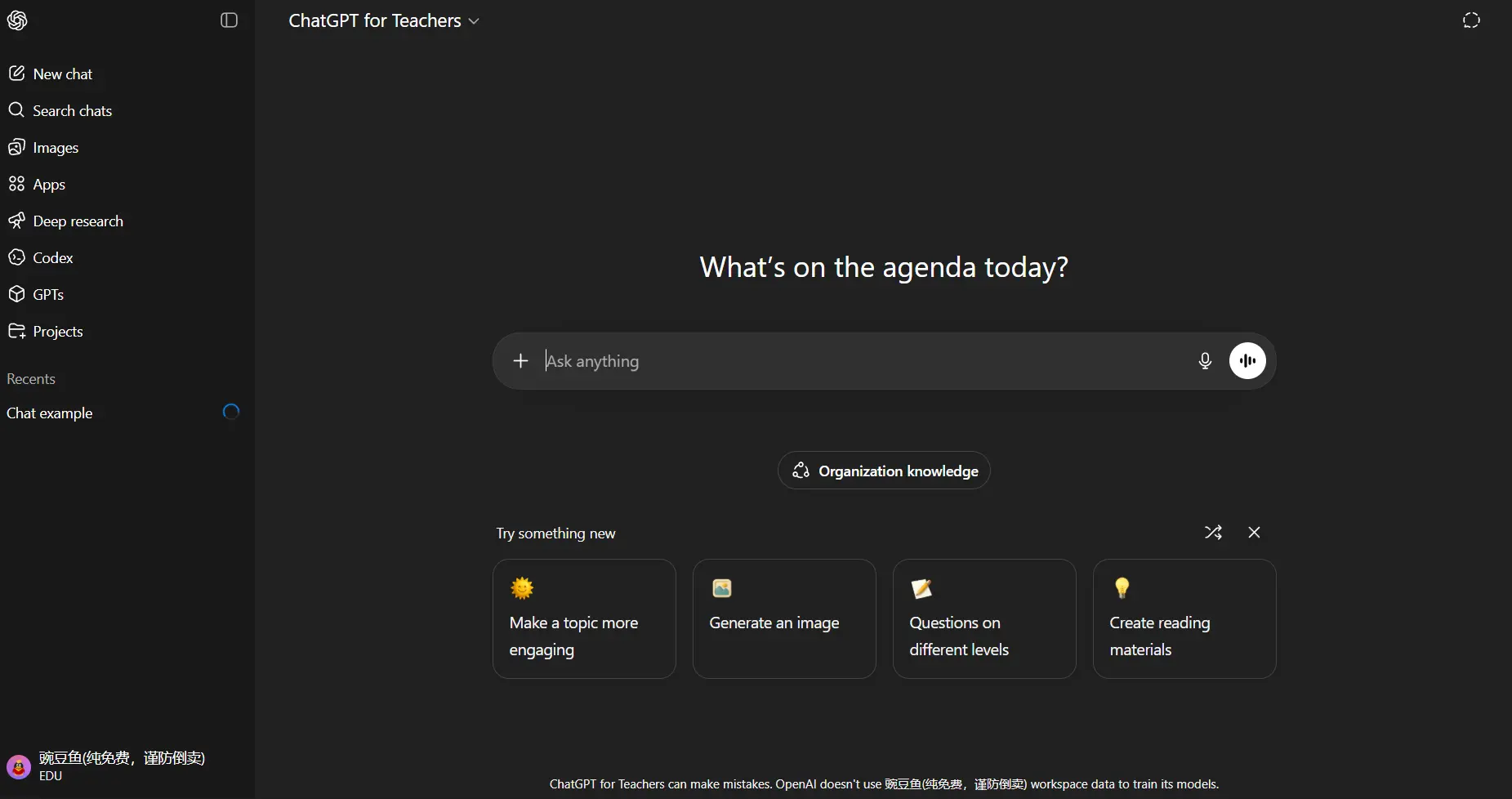Open temporary chat via dashed bubble icon

1471,20
